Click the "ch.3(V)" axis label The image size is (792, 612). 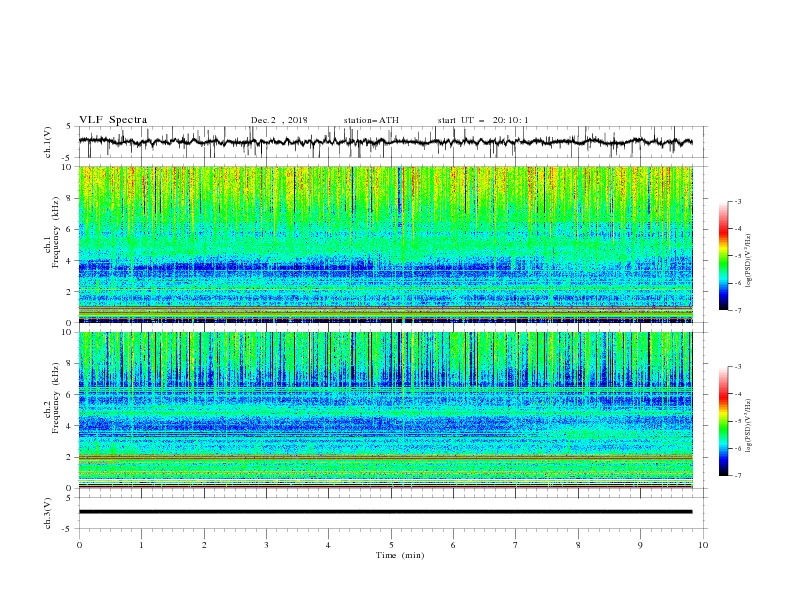pyautogui.click(x=48, y=513)
